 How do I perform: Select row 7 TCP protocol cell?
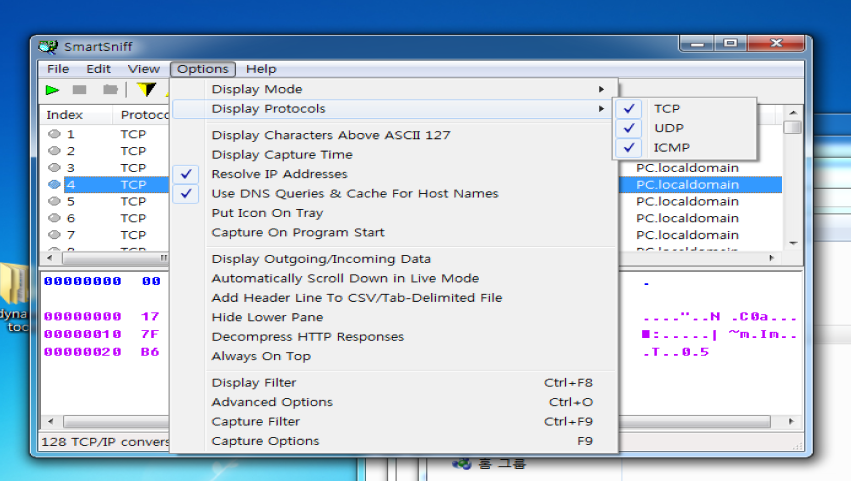click(x=133, y=235)
